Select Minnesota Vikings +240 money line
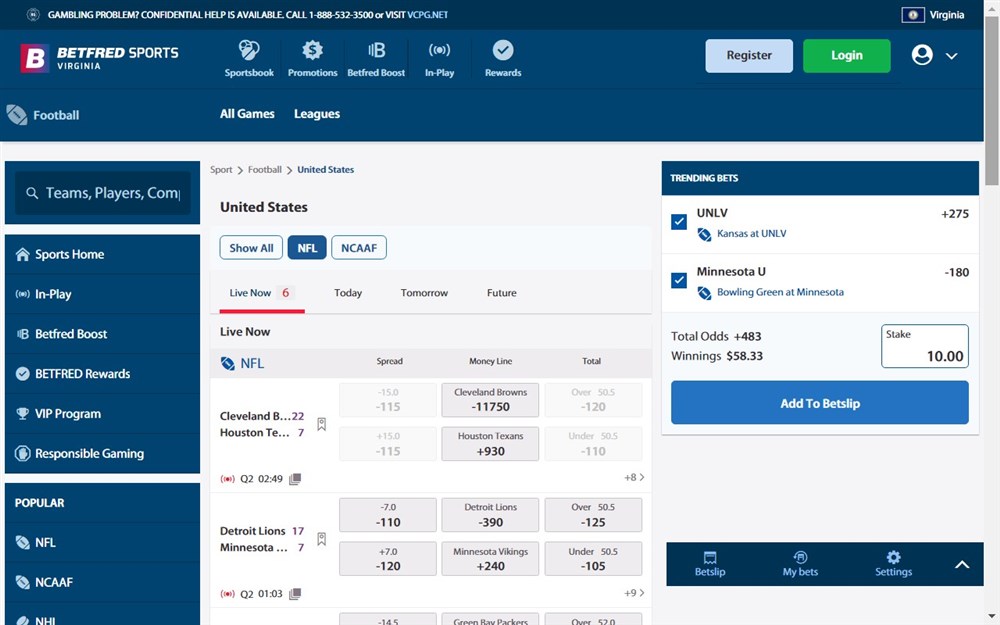 (490, 559)
